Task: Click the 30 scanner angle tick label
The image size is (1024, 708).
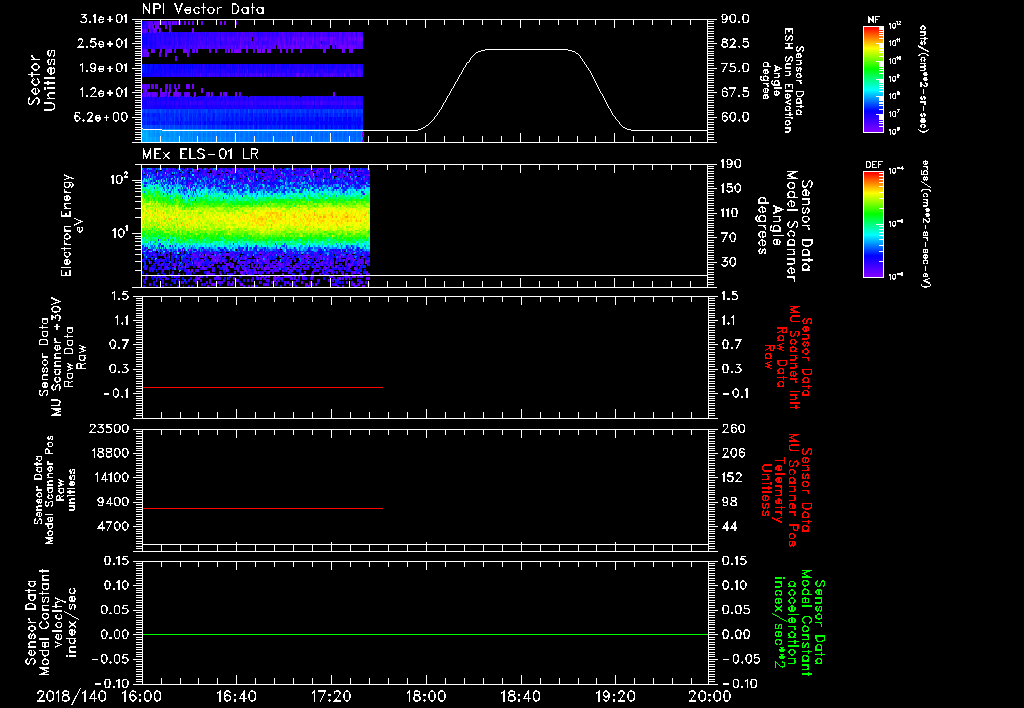Action: coord(729,262)
